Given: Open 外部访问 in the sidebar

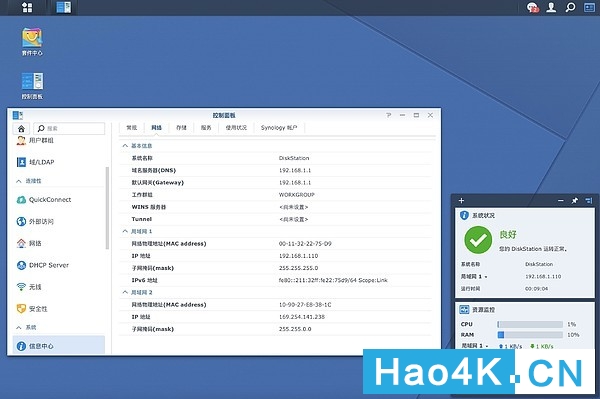Looking at the screenshot, I should [x=35, y=221].
